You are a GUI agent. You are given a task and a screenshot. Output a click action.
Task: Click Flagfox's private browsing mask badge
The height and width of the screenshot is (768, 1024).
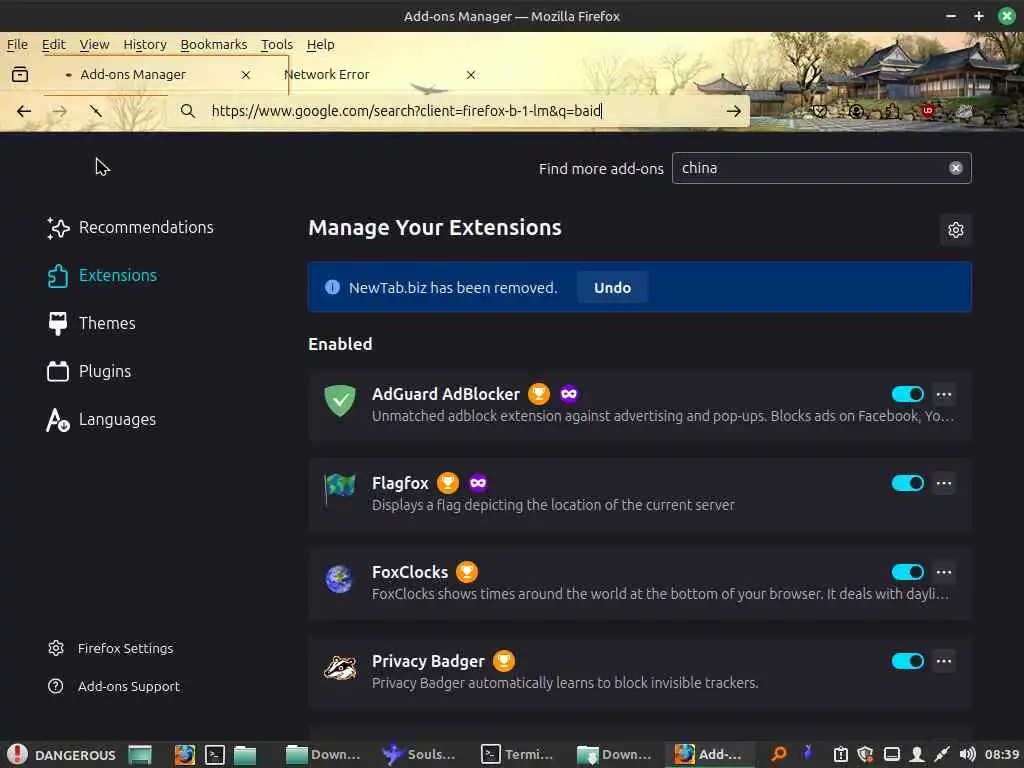point(478,483)
